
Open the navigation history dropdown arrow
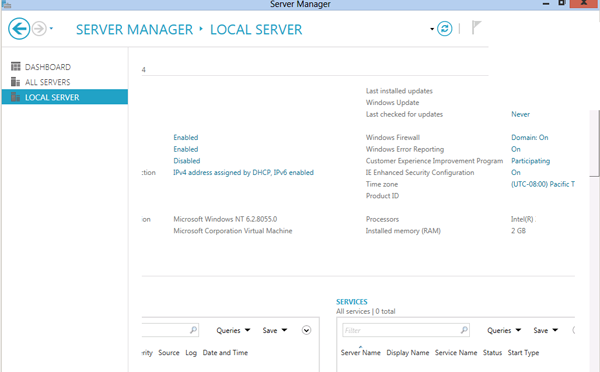point(51,28)
